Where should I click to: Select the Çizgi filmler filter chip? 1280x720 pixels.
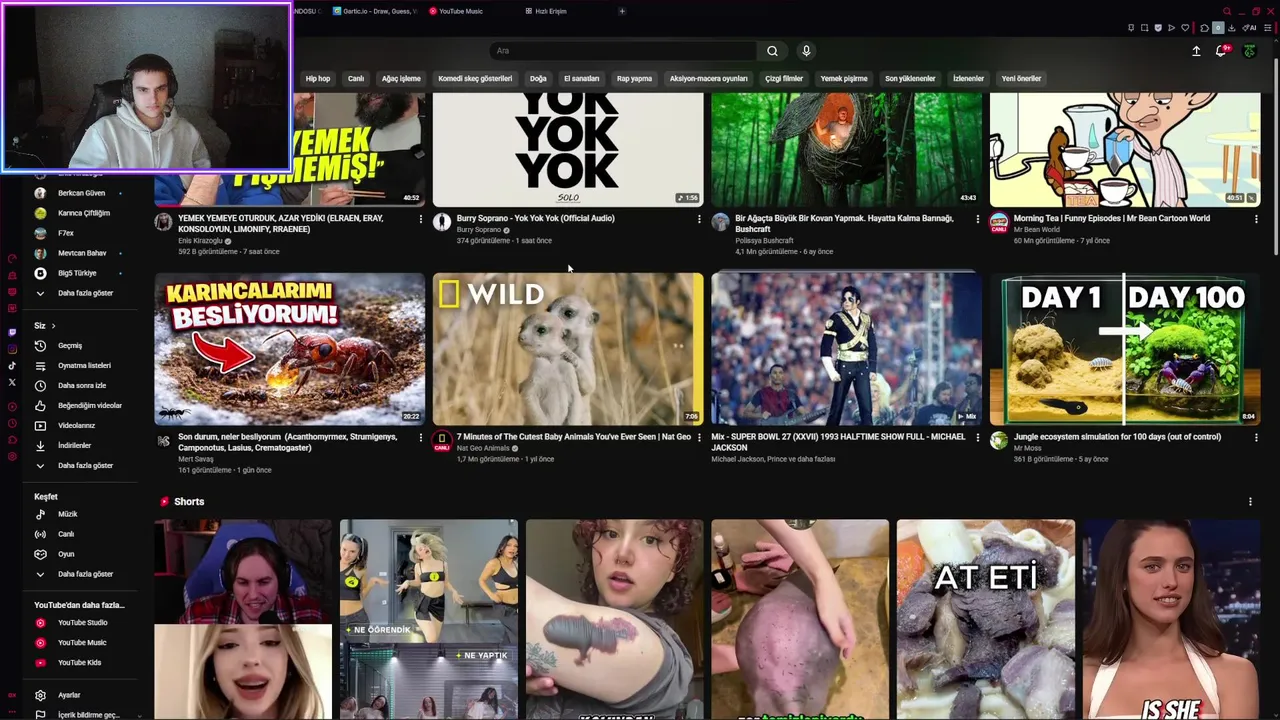tap(784, 78)
